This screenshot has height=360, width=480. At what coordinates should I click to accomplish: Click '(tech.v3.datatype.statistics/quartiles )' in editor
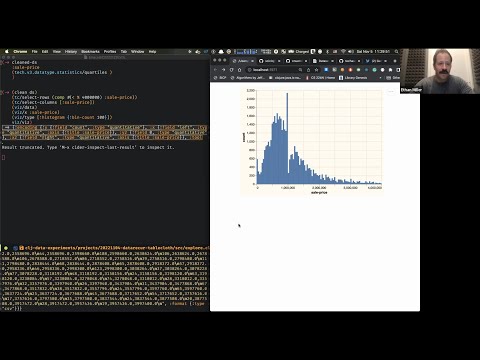point(62,72)
